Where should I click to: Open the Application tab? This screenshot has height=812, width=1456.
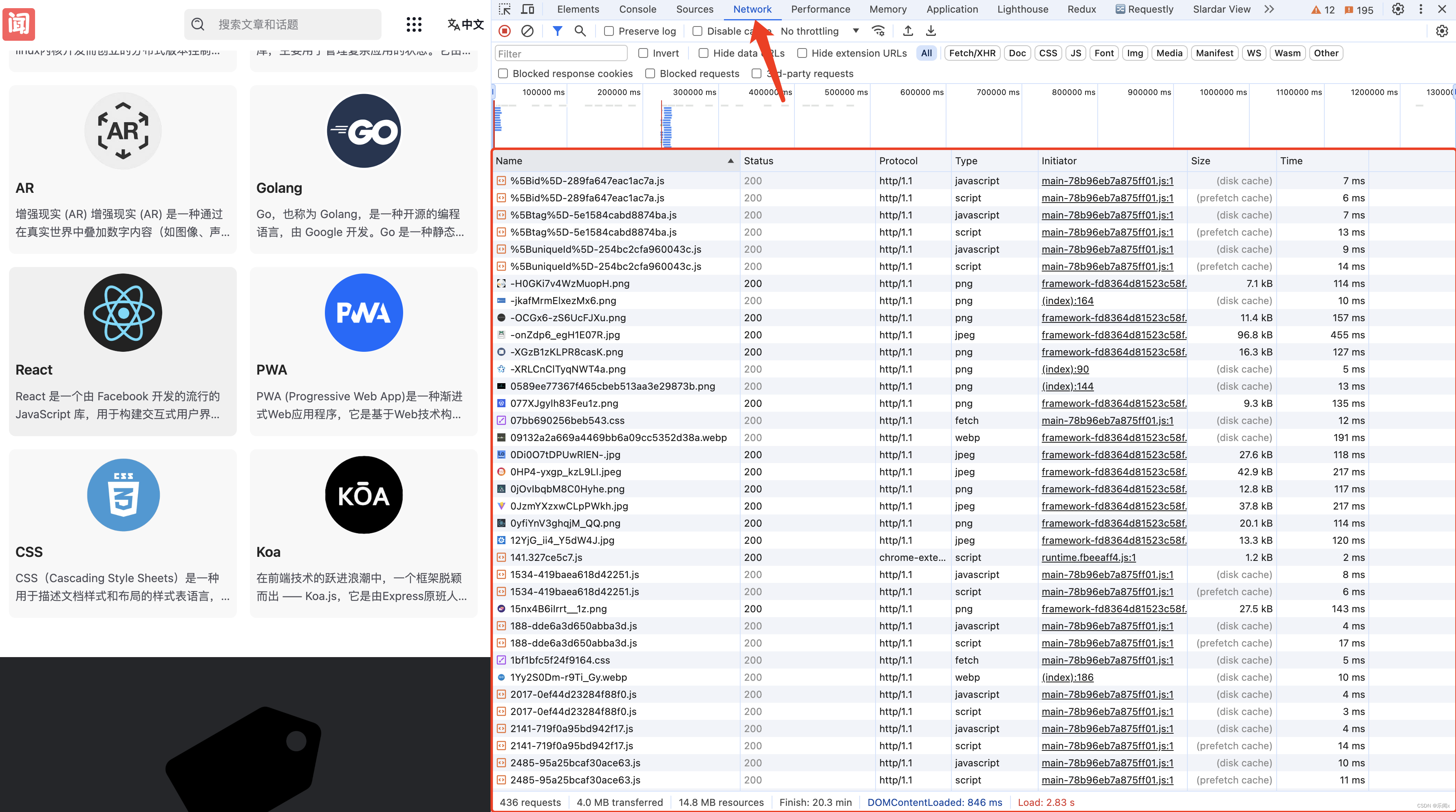pyautogui.click(x=952, y=10)
